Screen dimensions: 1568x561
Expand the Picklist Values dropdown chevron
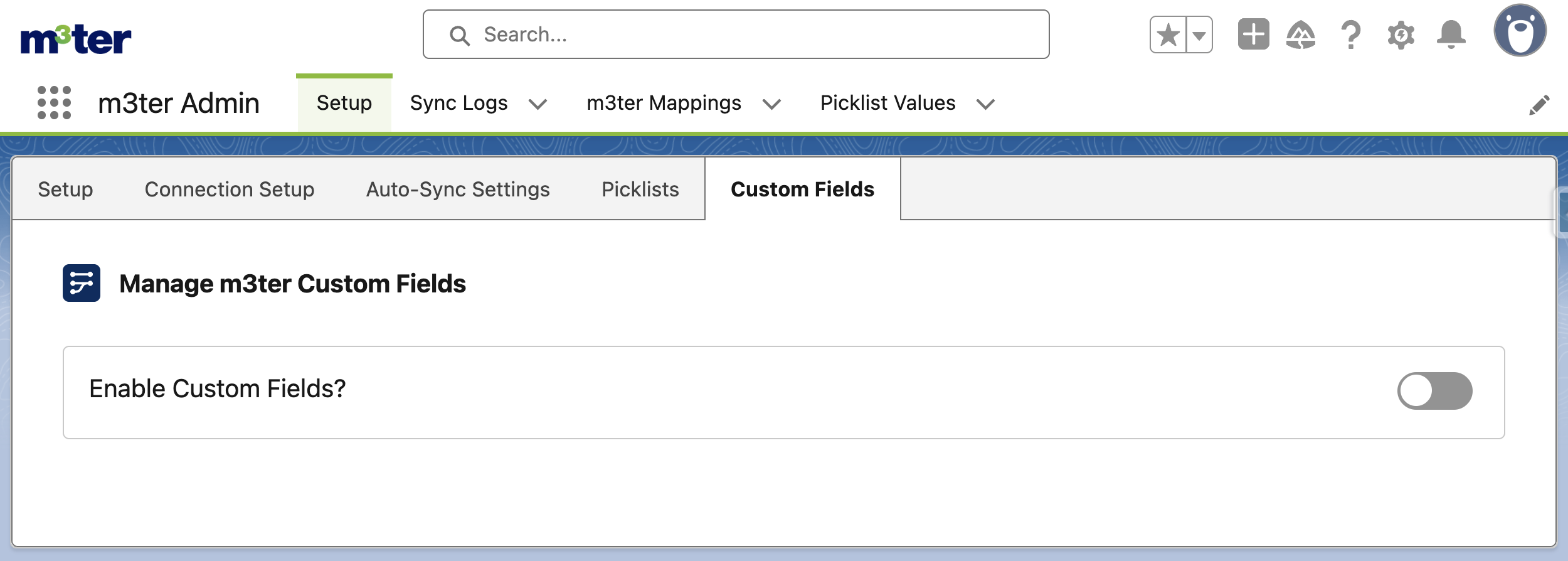coord(985,104)
